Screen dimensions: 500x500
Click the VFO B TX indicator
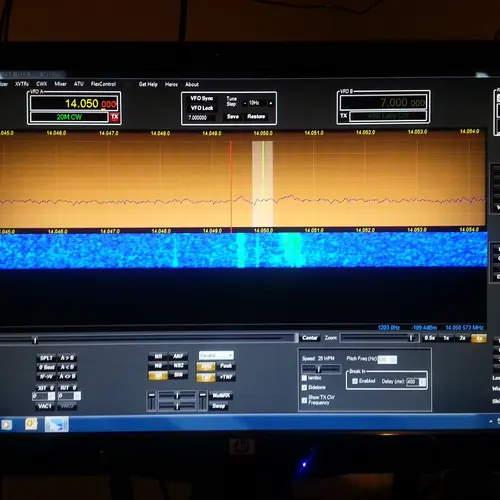344,116
